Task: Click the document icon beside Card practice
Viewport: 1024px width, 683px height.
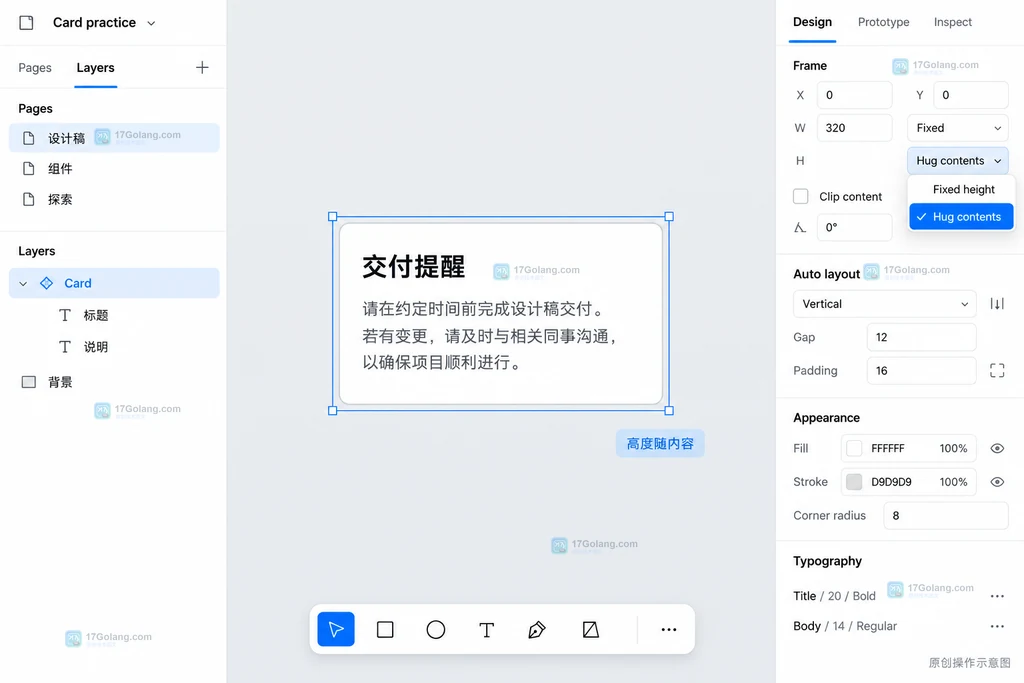Action: tap(26, 23)
